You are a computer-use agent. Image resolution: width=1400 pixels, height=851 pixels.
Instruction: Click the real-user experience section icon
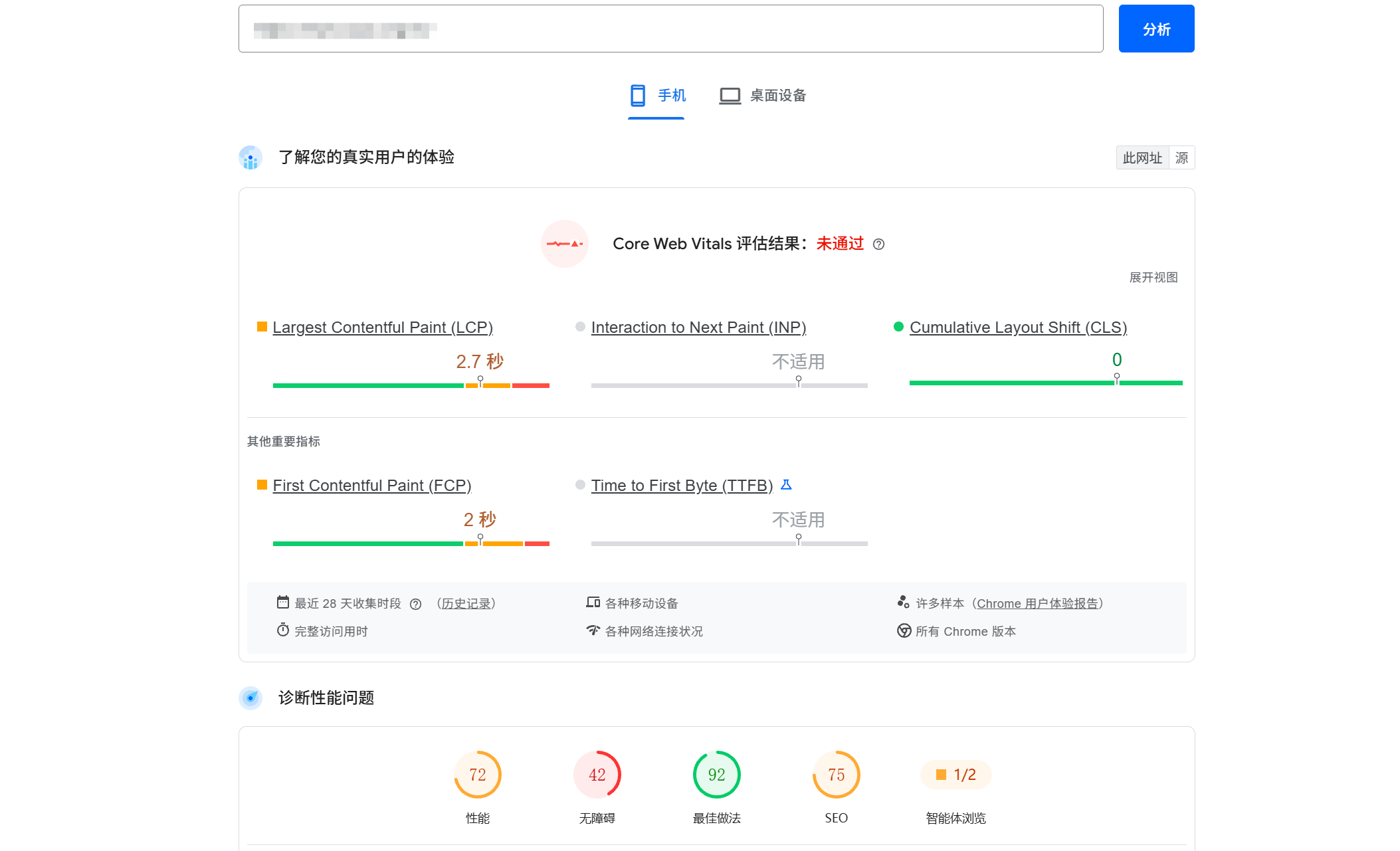click(250, 157)
